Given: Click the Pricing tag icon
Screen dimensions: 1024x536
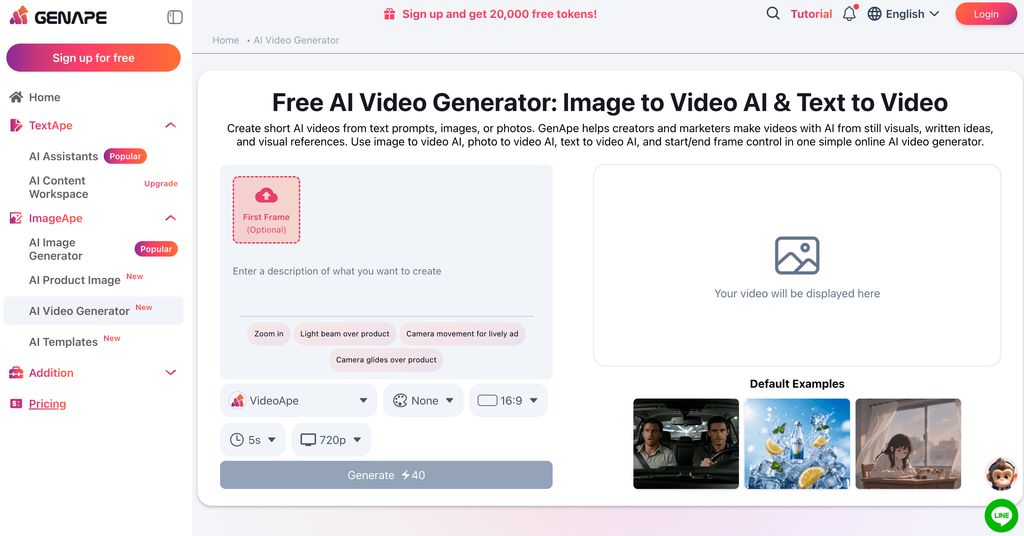Looking at the screenshot, I should [16, 403].
